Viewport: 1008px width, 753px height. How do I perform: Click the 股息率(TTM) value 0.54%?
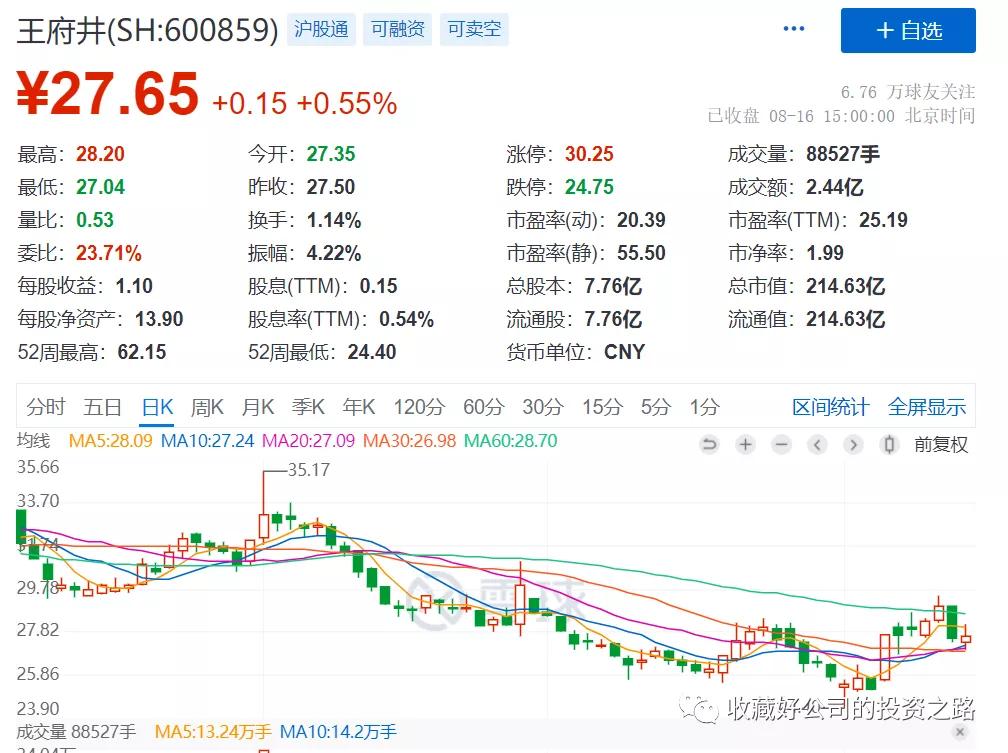click(406, 319)
